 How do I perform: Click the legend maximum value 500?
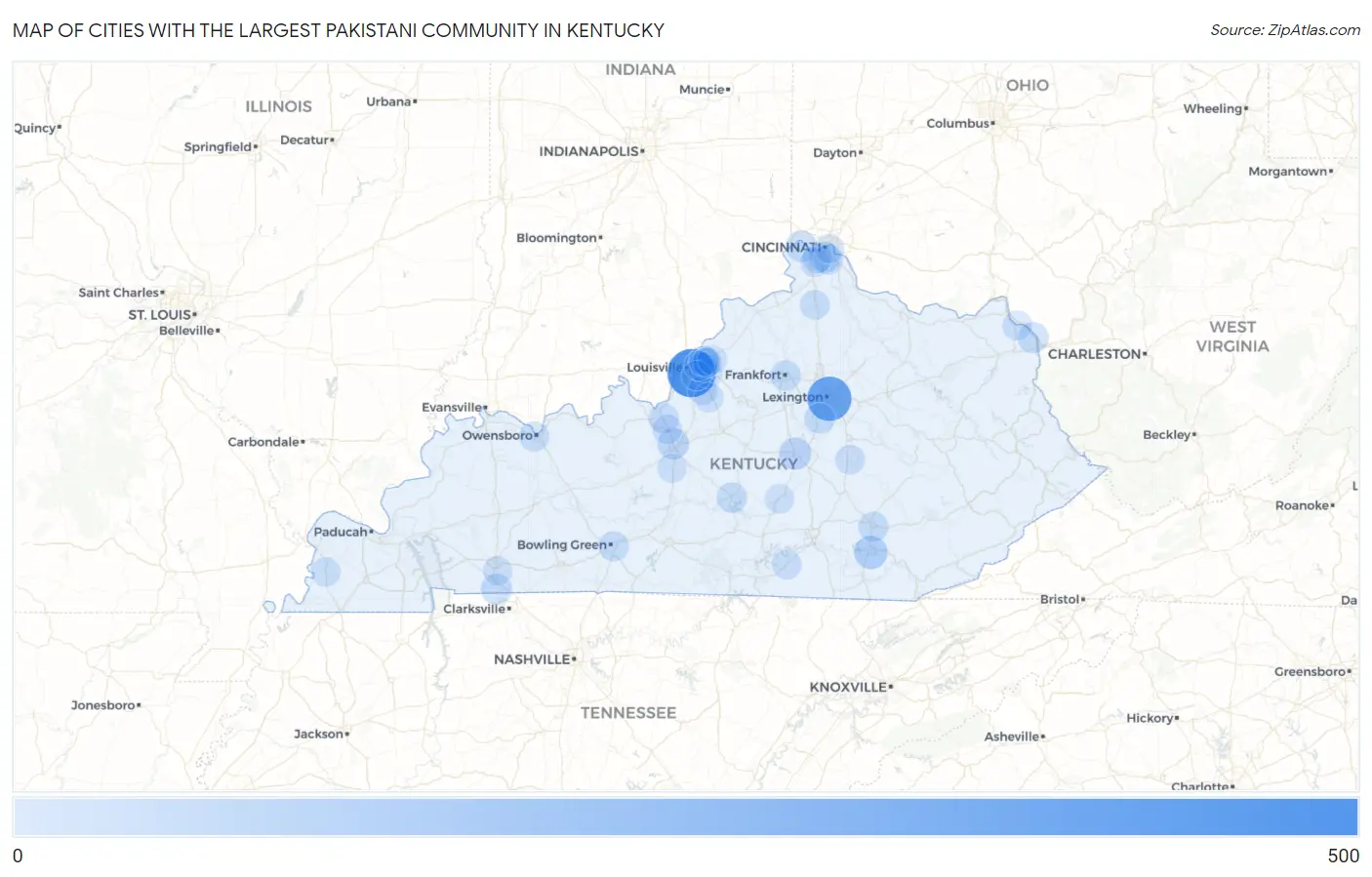coord(1343,856)
